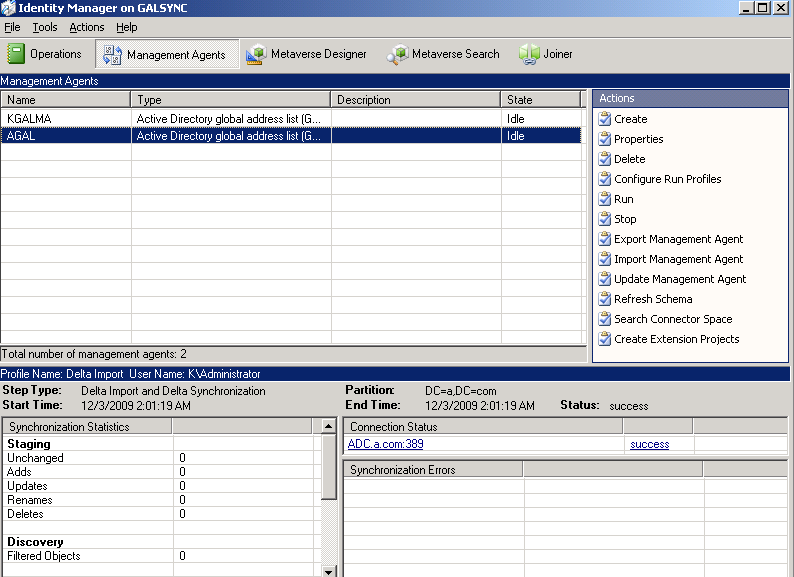
Task: Sort agents by Type column header
Action: [230, 100]
